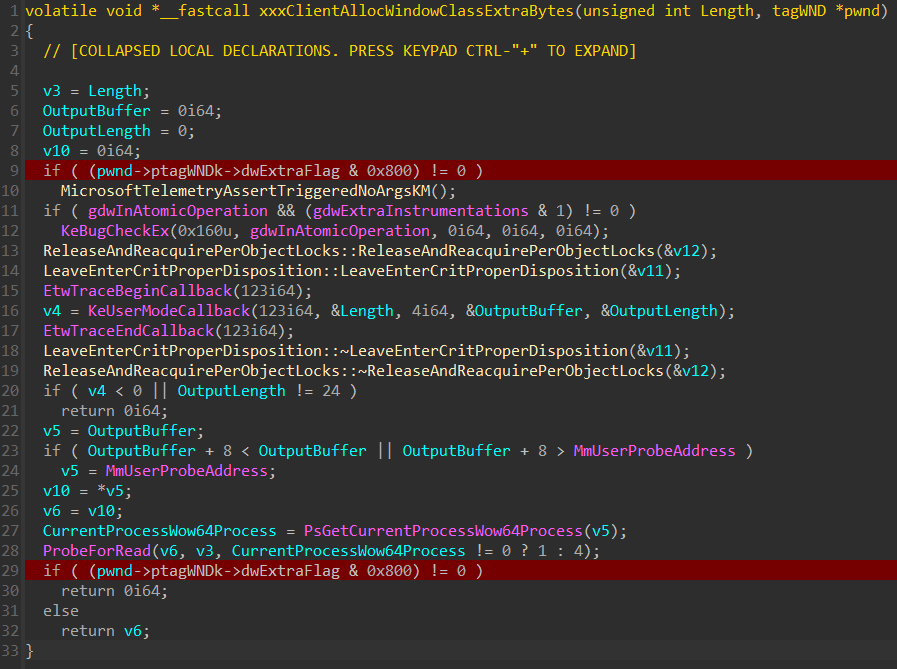Viewport: 897px width, 669px height.
Task: Click 'return v6;' on line 32
Action: 105,631
